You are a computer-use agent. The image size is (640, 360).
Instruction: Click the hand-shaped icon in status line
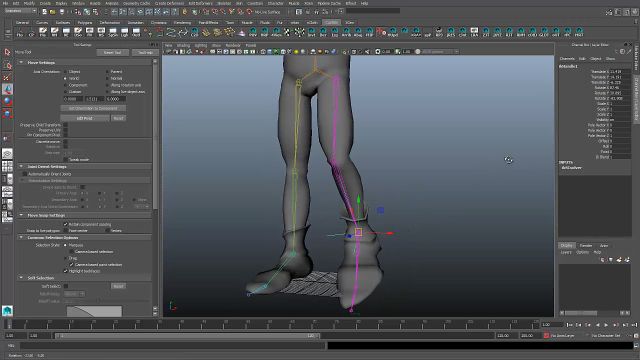[184, 12]
